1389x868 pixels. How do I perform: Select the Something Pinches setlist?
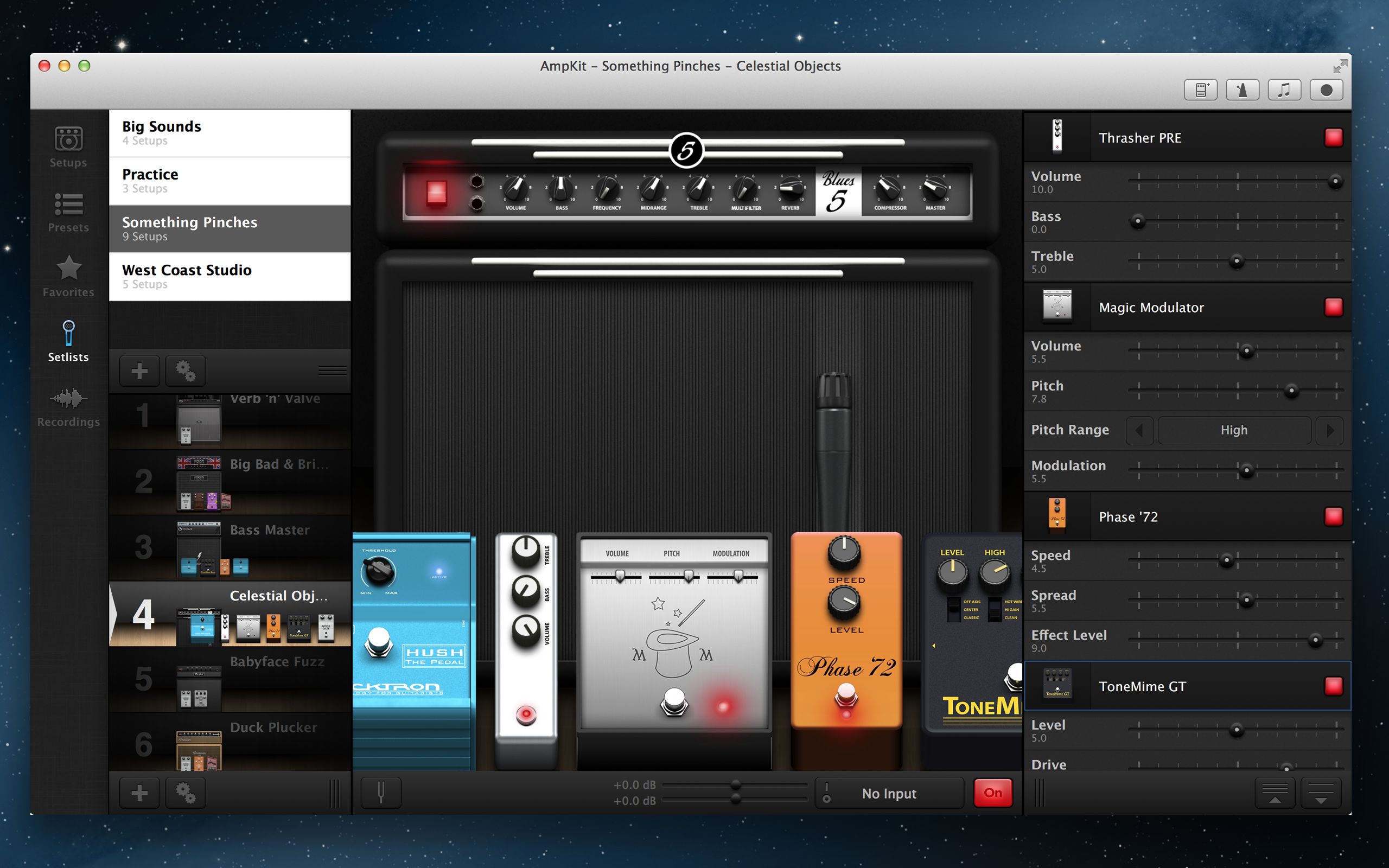(x=230, y=228)
